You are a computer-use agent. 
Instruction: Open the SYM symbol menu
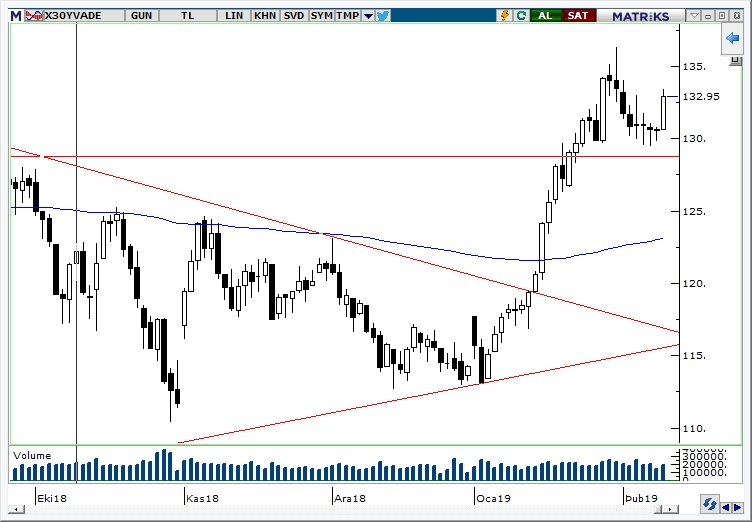(321, 16)
